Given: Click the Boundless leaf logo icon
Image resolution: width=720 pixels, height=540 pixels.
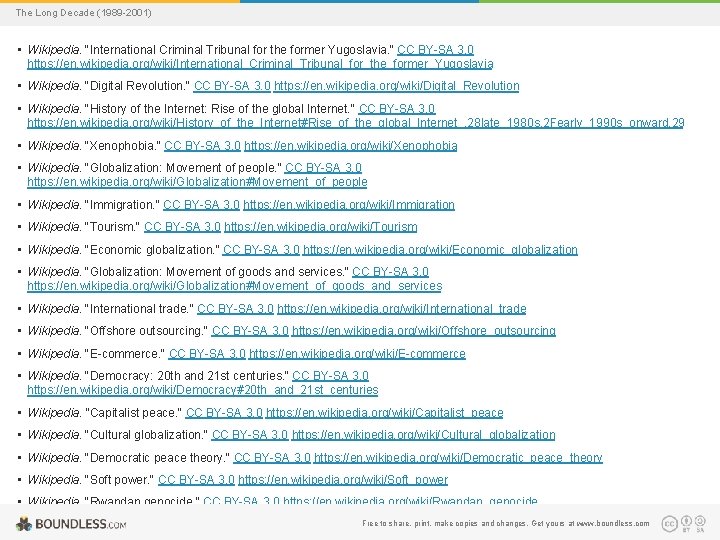Looking at the screenshot, I should tap(24, 524).
